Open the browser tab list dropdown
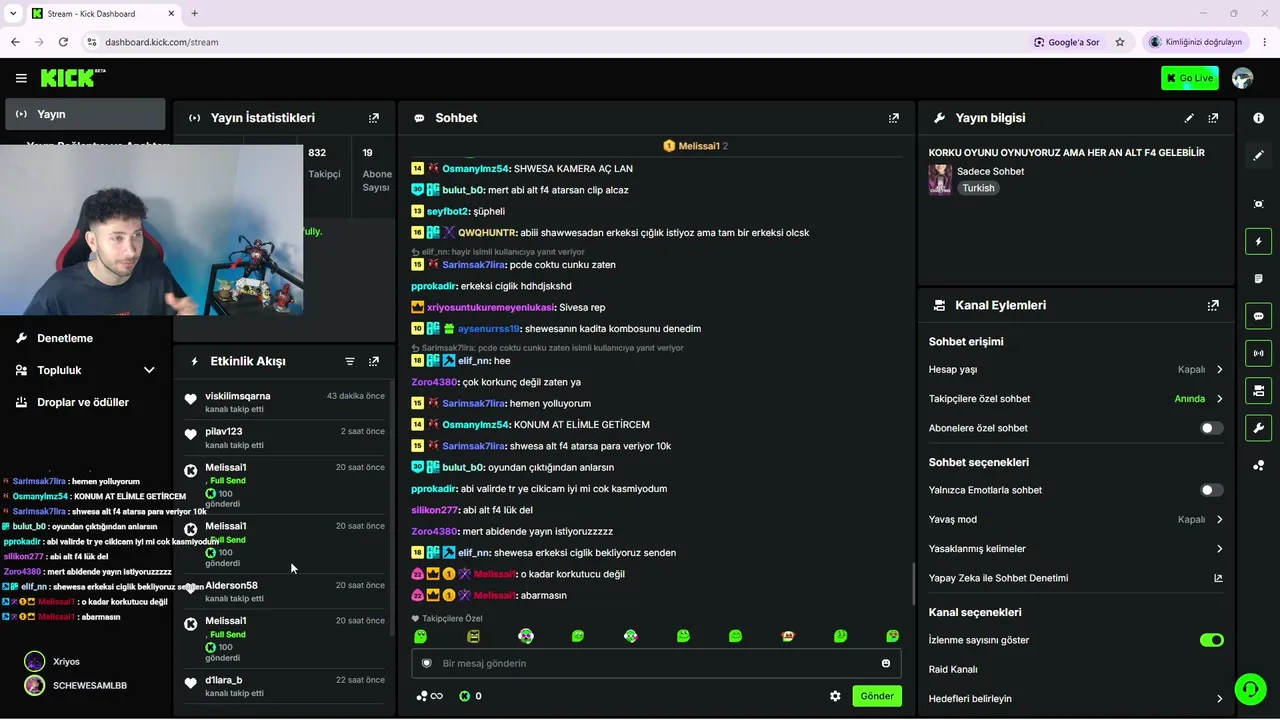This screenshot has height=720, width=1280. pyautogui.click(x=13, y=13)
